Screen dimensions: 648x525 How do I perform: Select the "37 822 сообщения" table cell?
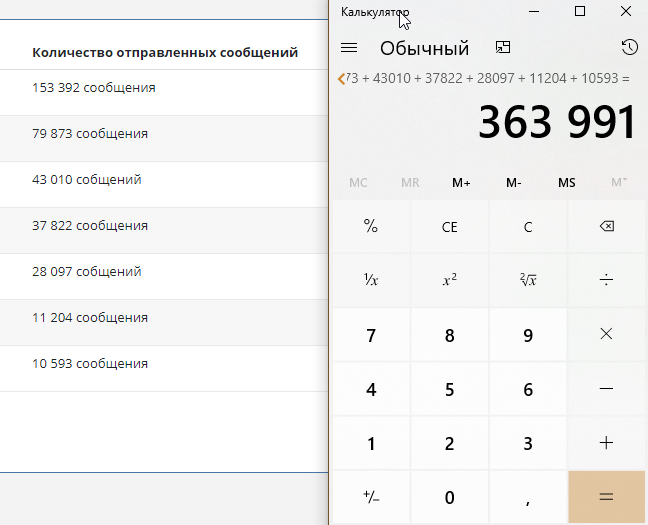click(164, 230)
